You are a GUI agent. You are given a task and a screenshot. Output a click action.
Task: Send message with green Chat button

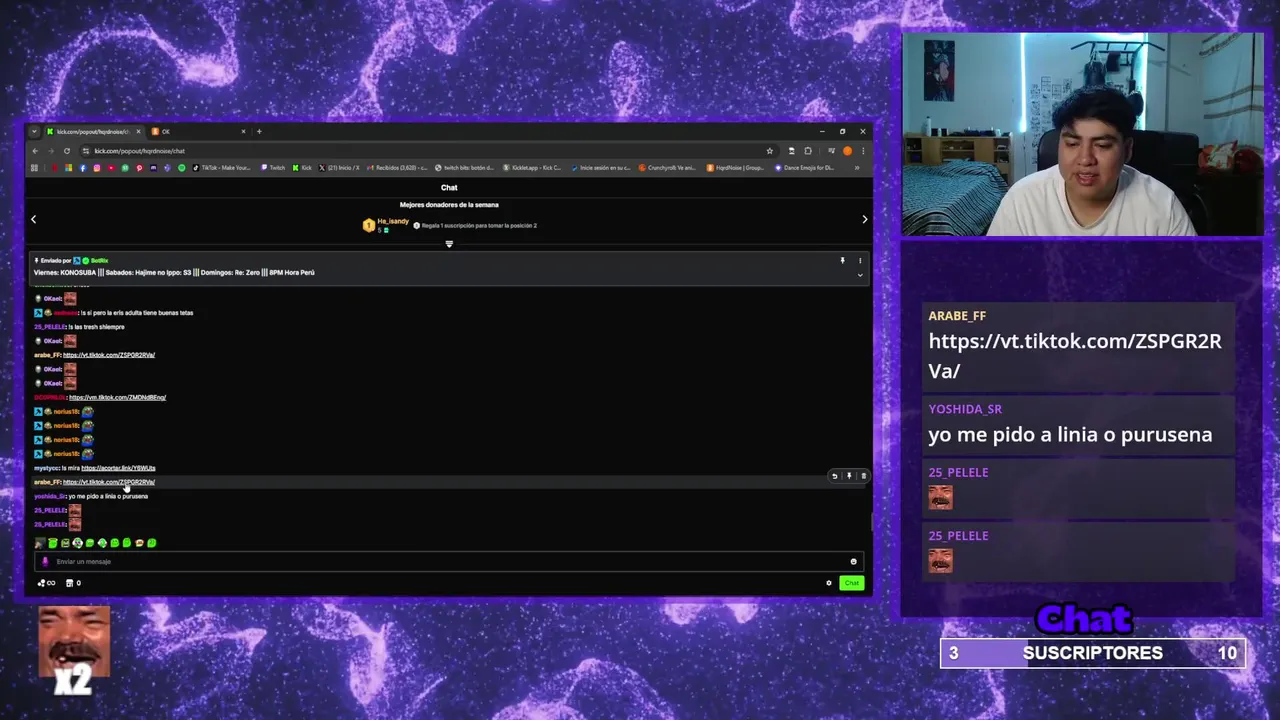(851, 583)
